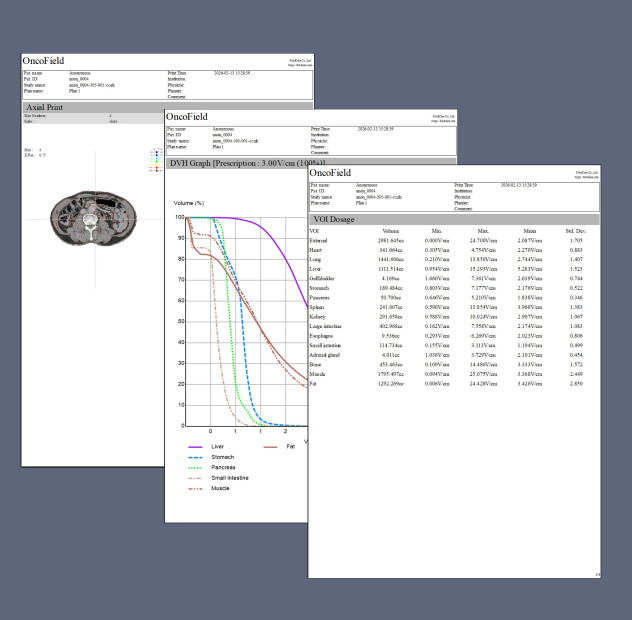Click the green dotted Pancreas legend swatch
Image resolution: width=632 pixels, height=620 pixels.
[195, 468]
